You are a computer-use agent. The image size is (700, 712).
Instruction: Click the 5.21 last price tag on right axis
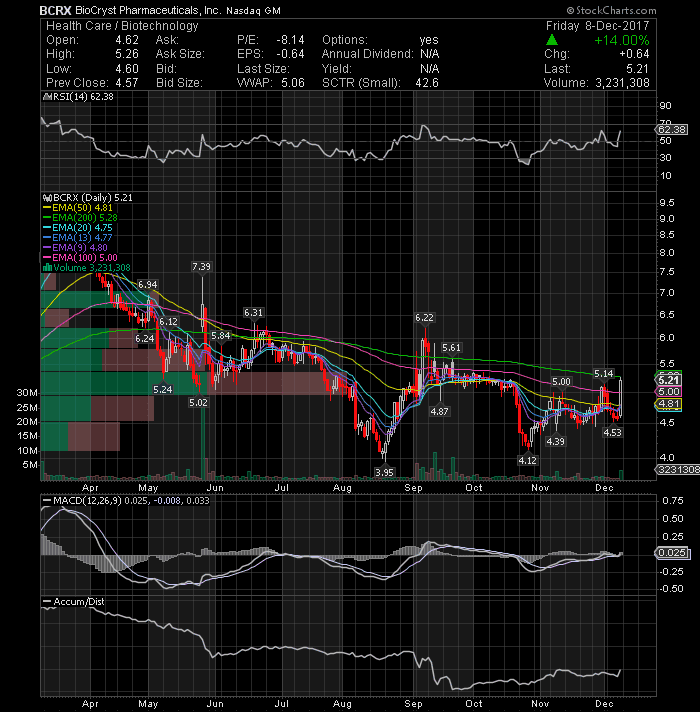coord(669,381)
